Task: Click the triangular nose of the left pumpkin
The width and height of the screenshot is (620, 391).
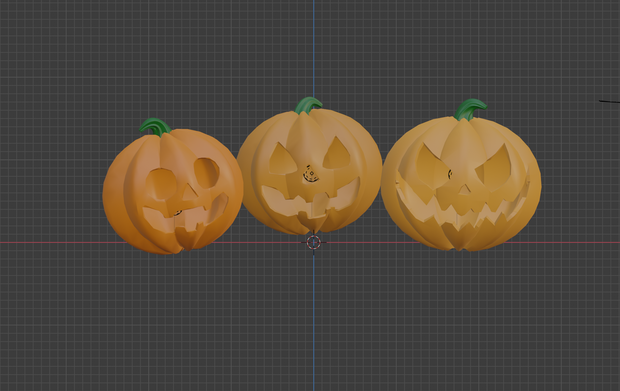Action: [x=191, y=192]
